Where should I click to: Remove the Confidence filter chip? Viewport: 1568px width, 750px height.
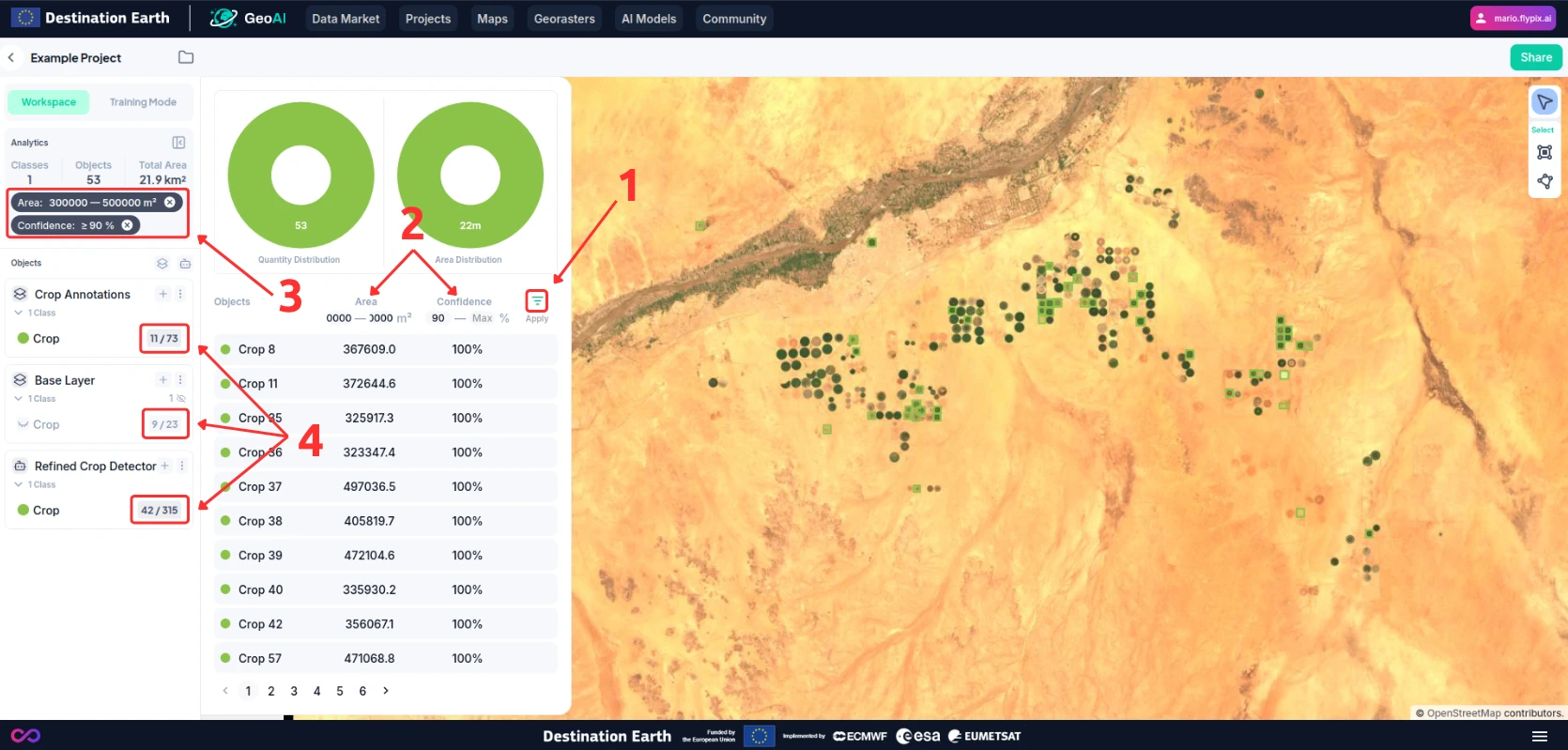(x=128, y=225)
